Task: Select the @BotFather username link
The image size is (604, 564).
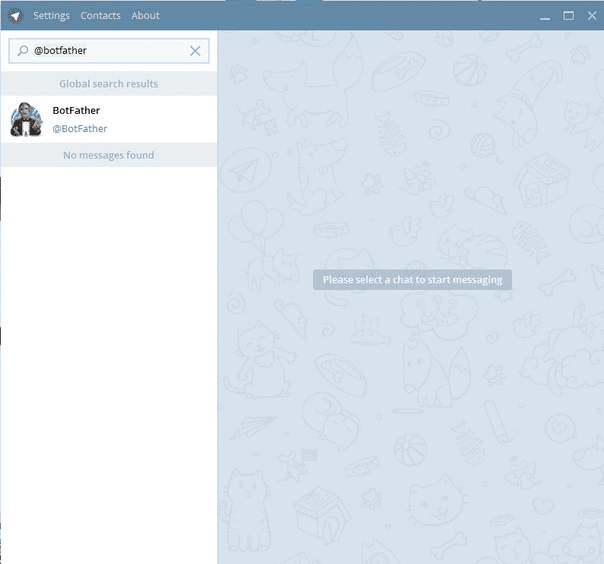Action: pos(79,129)
